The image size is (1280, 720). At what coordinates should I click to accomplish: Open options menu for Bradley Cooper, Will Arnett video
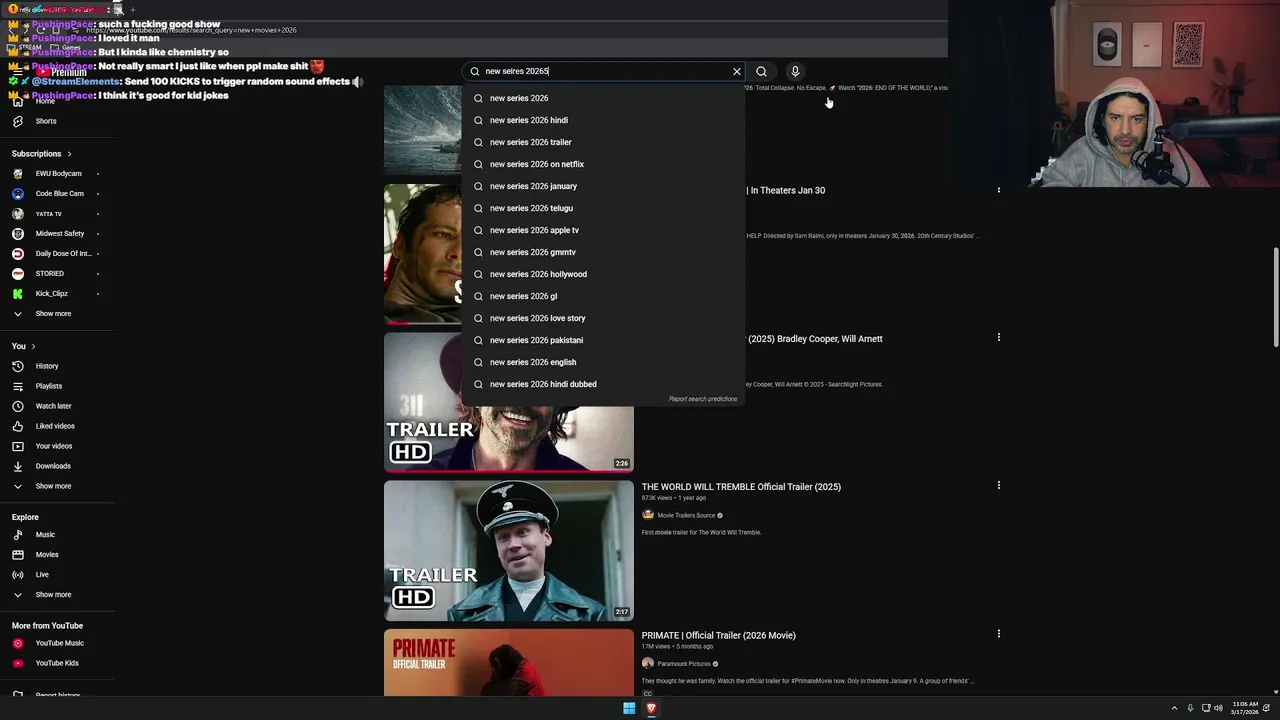pyautogui.click(x=998, y=338)
